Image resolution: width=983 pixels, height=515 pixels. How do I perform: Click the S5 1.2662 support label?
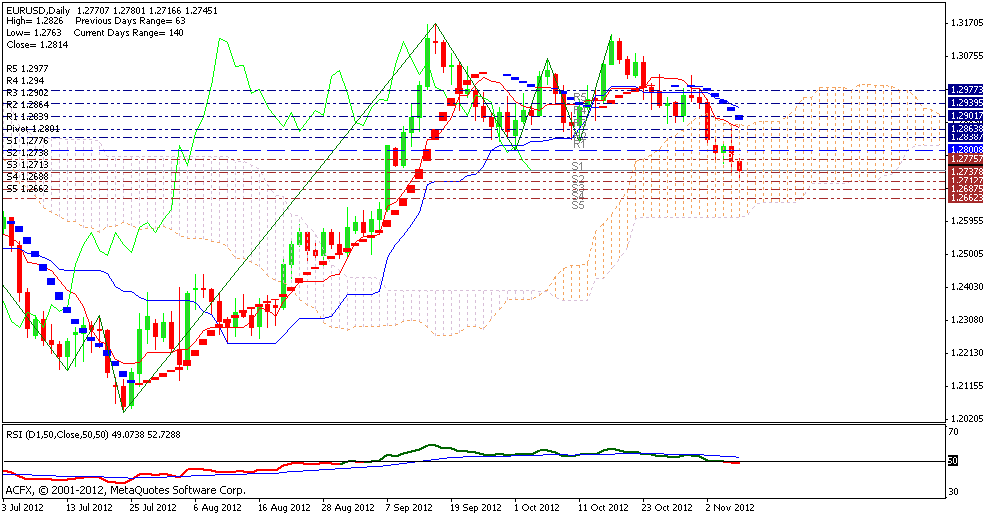[x=25, y=187]
